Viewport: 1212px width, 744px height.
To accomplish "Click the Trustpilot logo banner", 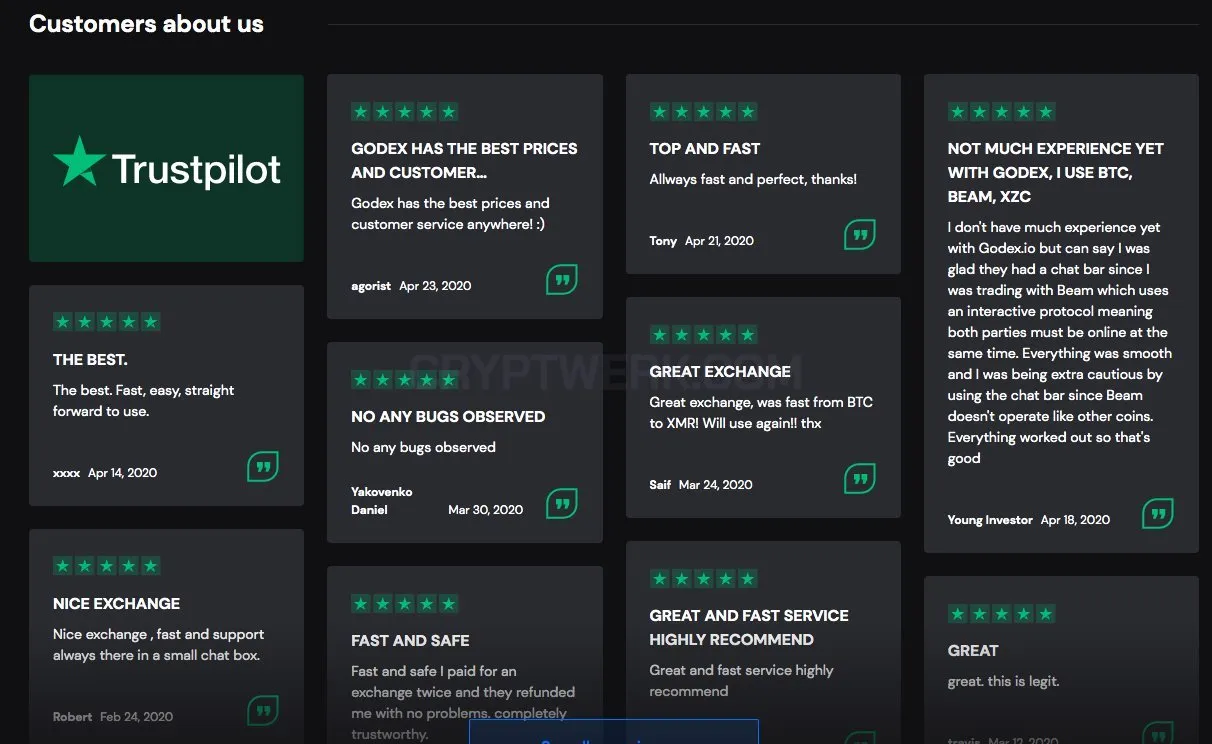I will pos(166,168).
